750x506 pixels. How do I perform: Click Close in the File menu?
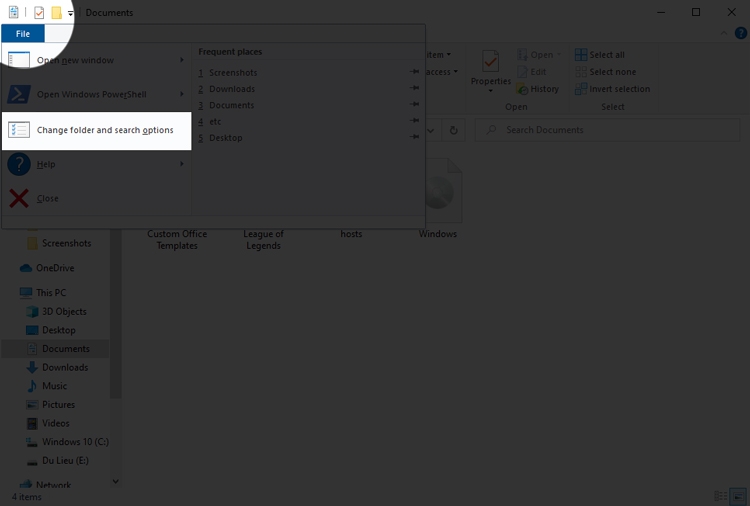[97, 198]
